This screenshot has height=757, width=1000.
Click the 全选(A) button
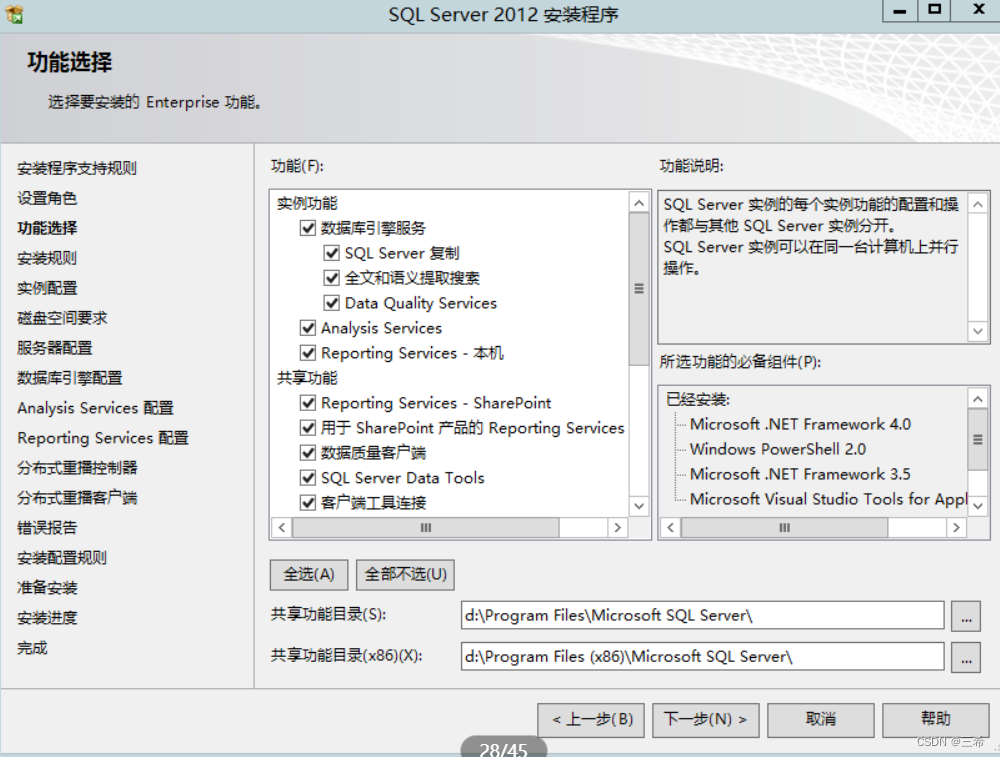click(308, 575)
